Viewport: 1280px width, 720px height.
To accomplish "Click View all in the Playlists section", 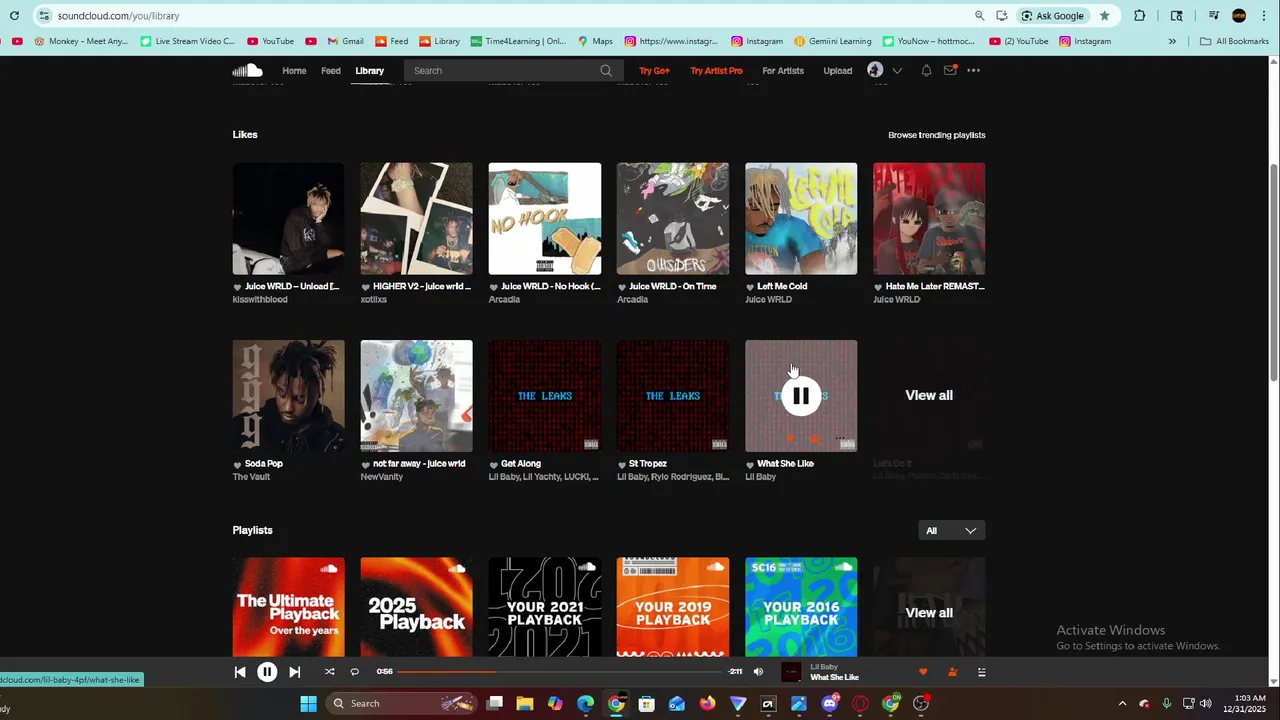I will pos(929,613).
